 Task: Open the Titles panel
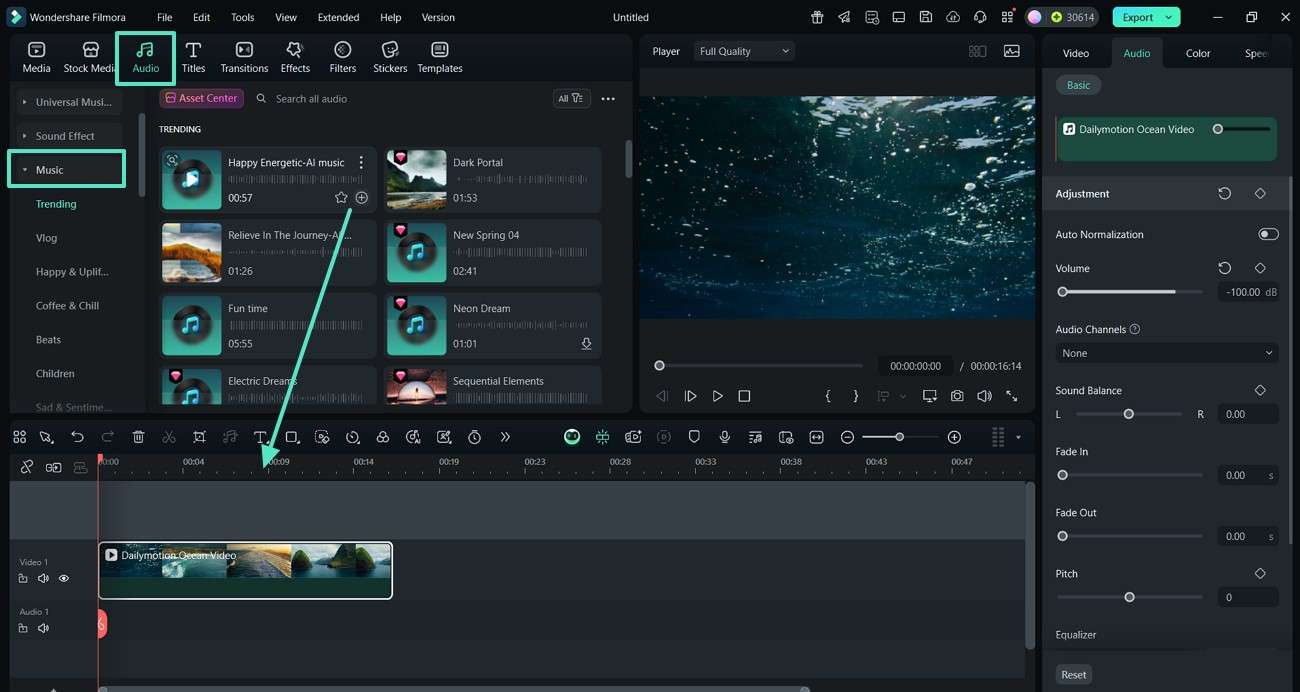[193, 58]
